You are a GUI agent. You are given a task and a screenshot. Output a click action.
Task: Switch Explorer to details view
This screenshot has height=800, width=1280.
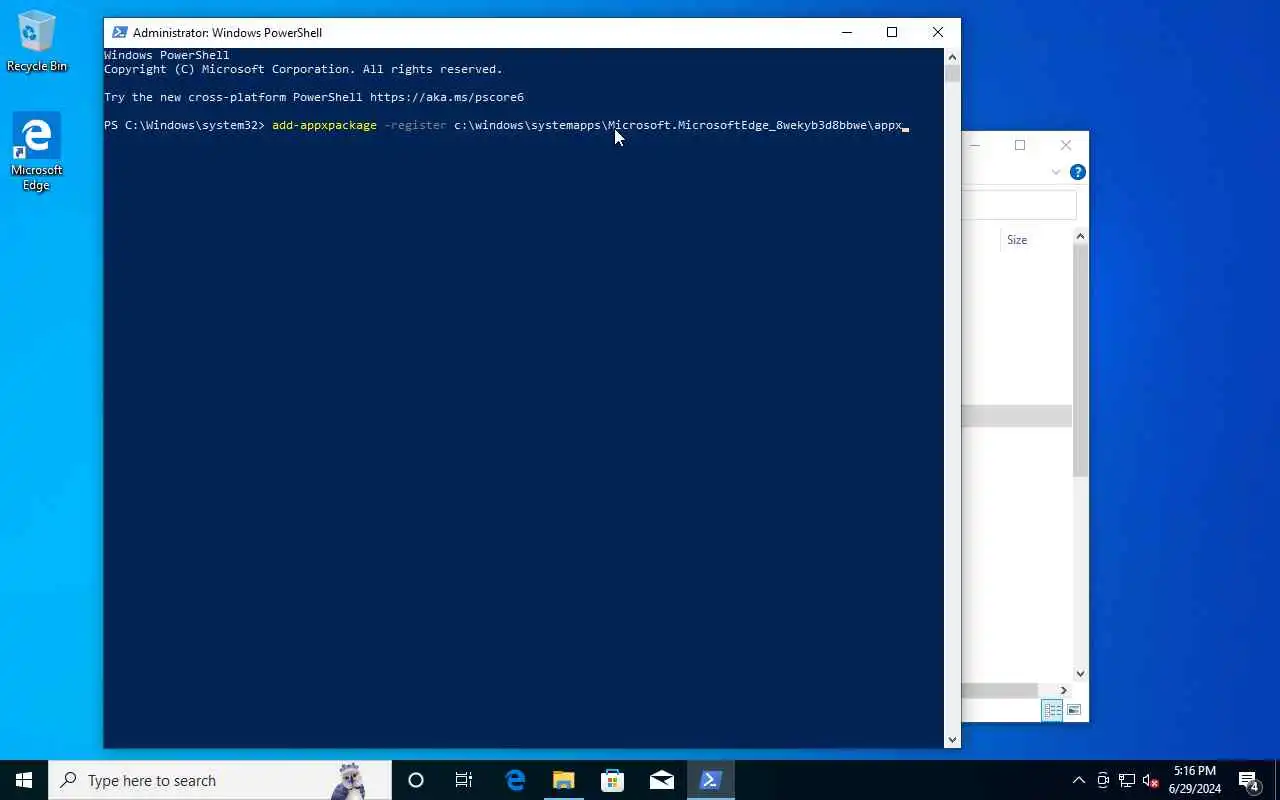coord(1053,710)
